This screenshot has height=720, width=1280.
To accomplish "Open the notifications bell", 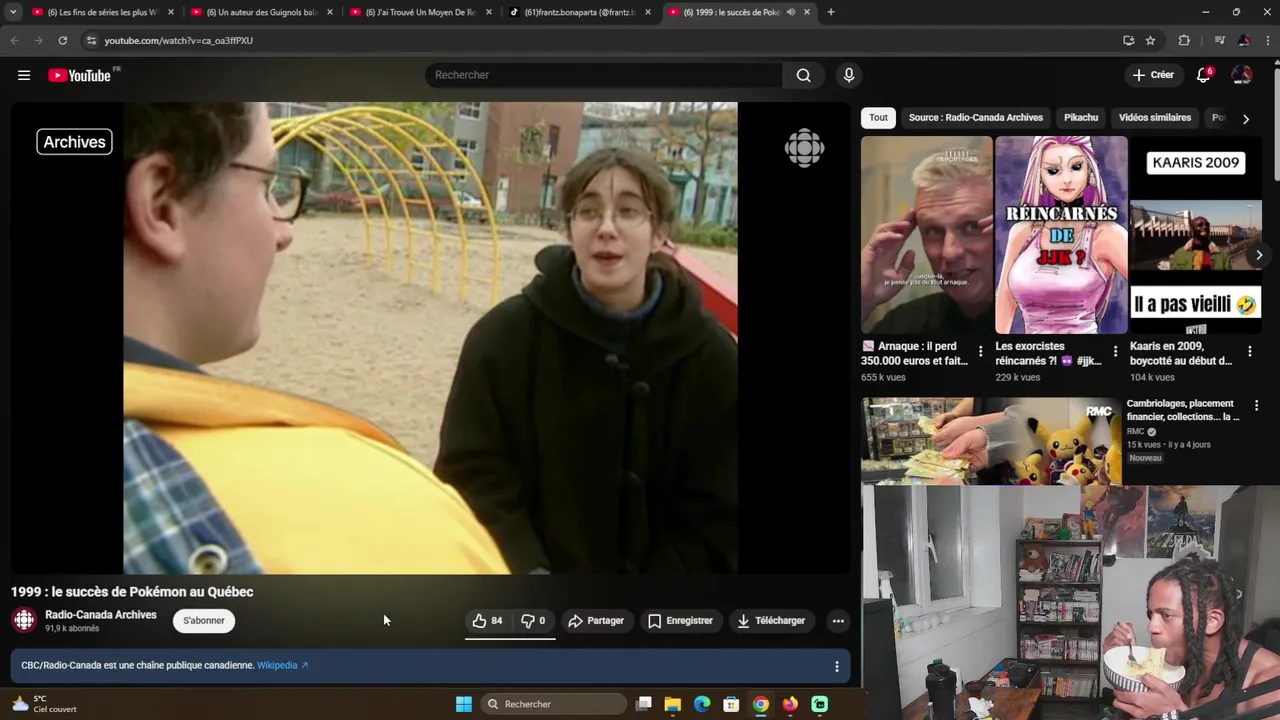I will click(1204, 75).
